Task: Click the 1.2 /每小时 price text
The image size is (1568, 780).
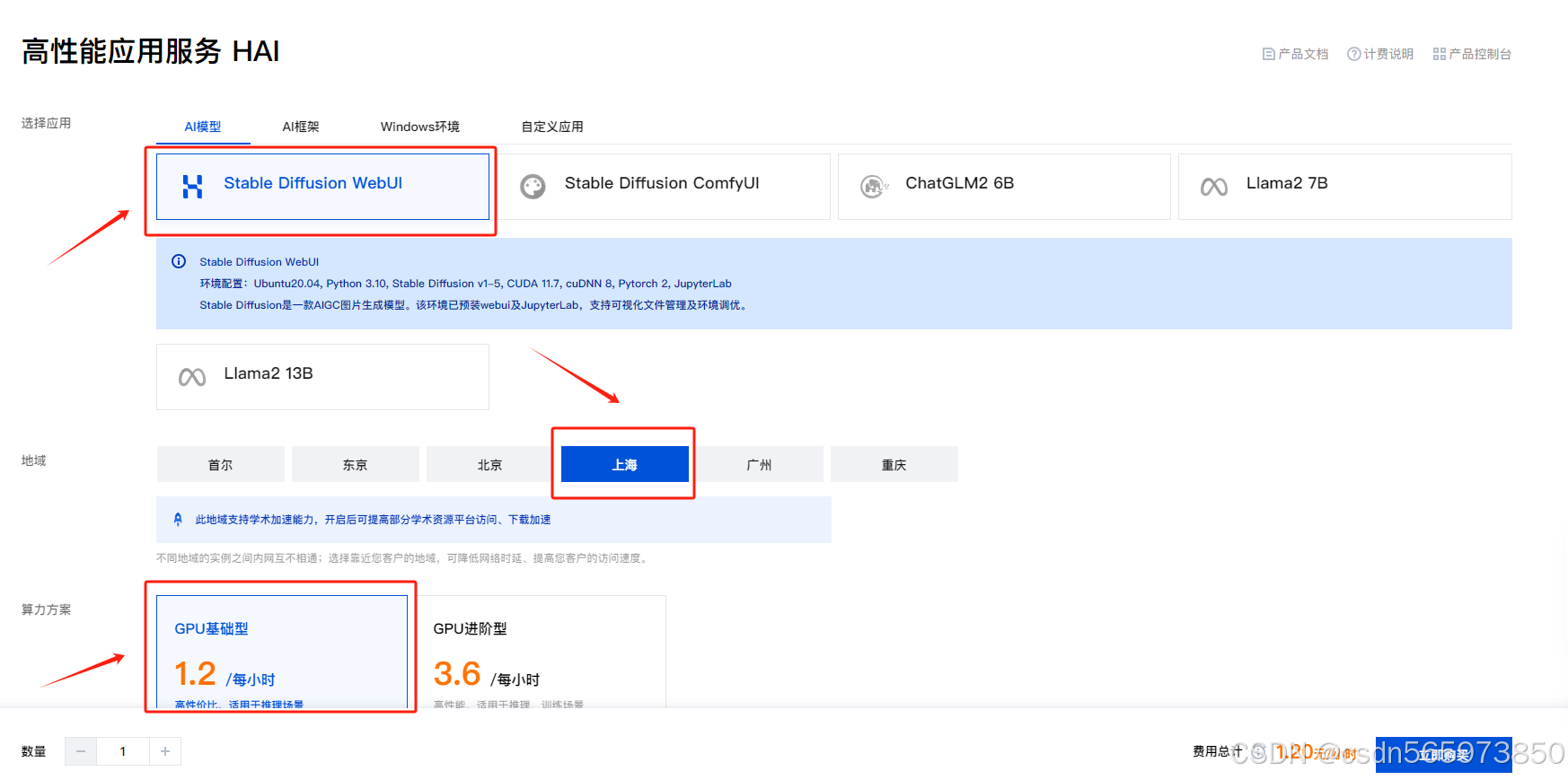Action: click(225, 674)
